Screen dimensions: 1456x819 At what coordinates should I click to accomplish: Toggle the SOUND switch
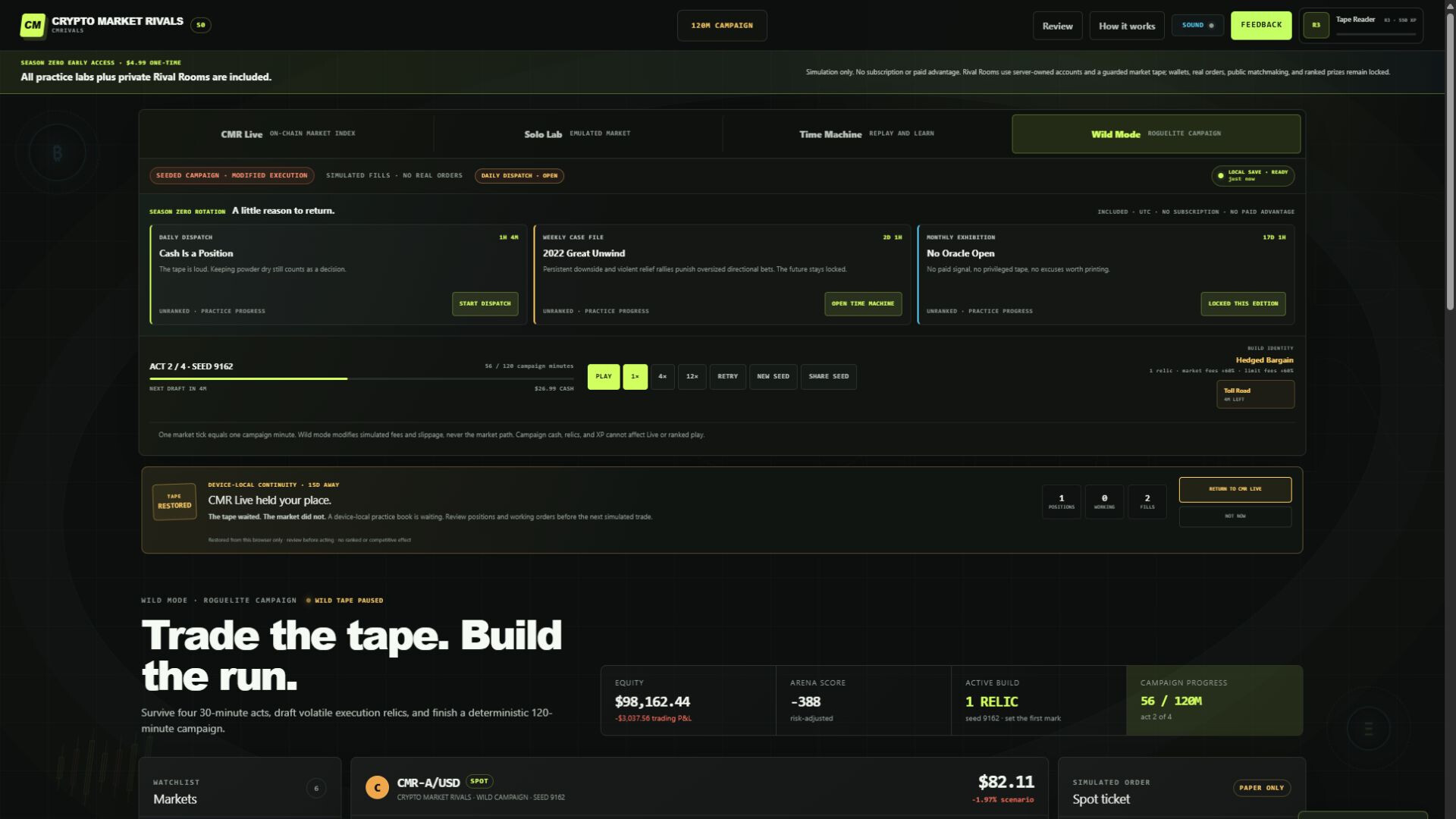[x=1197, y=25]
